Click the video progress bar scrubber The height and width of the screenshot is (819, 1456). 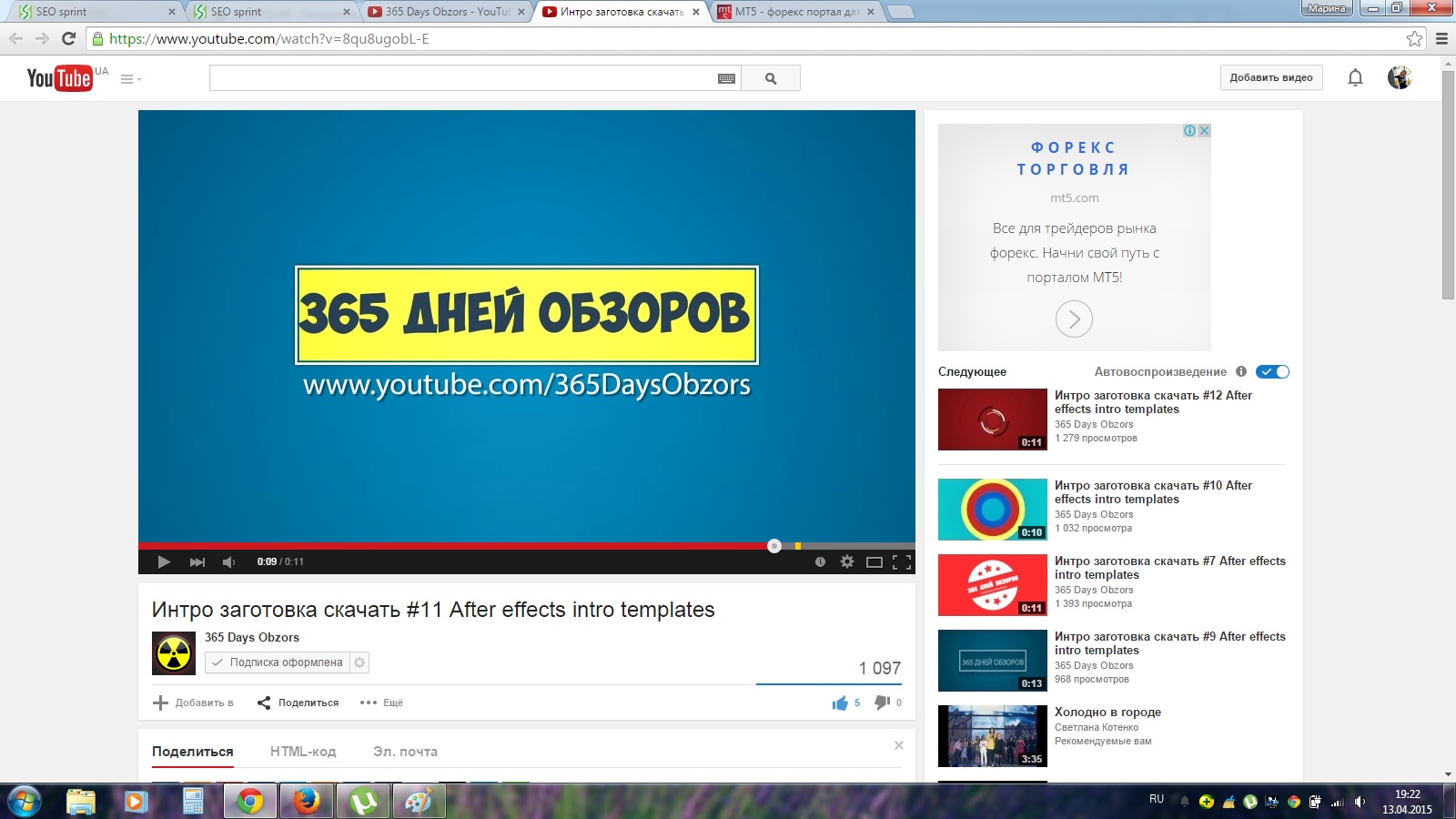point(774,546)
